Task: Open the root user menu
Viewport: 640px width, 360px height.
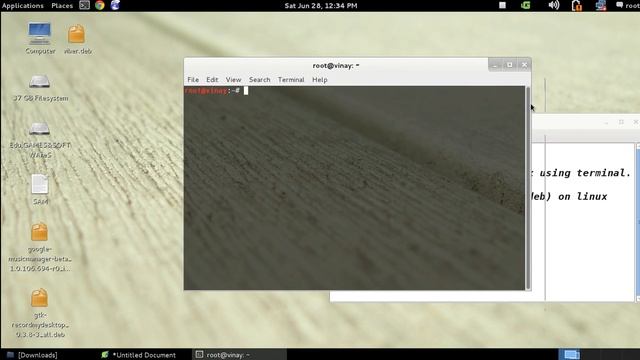Action: 628,5
